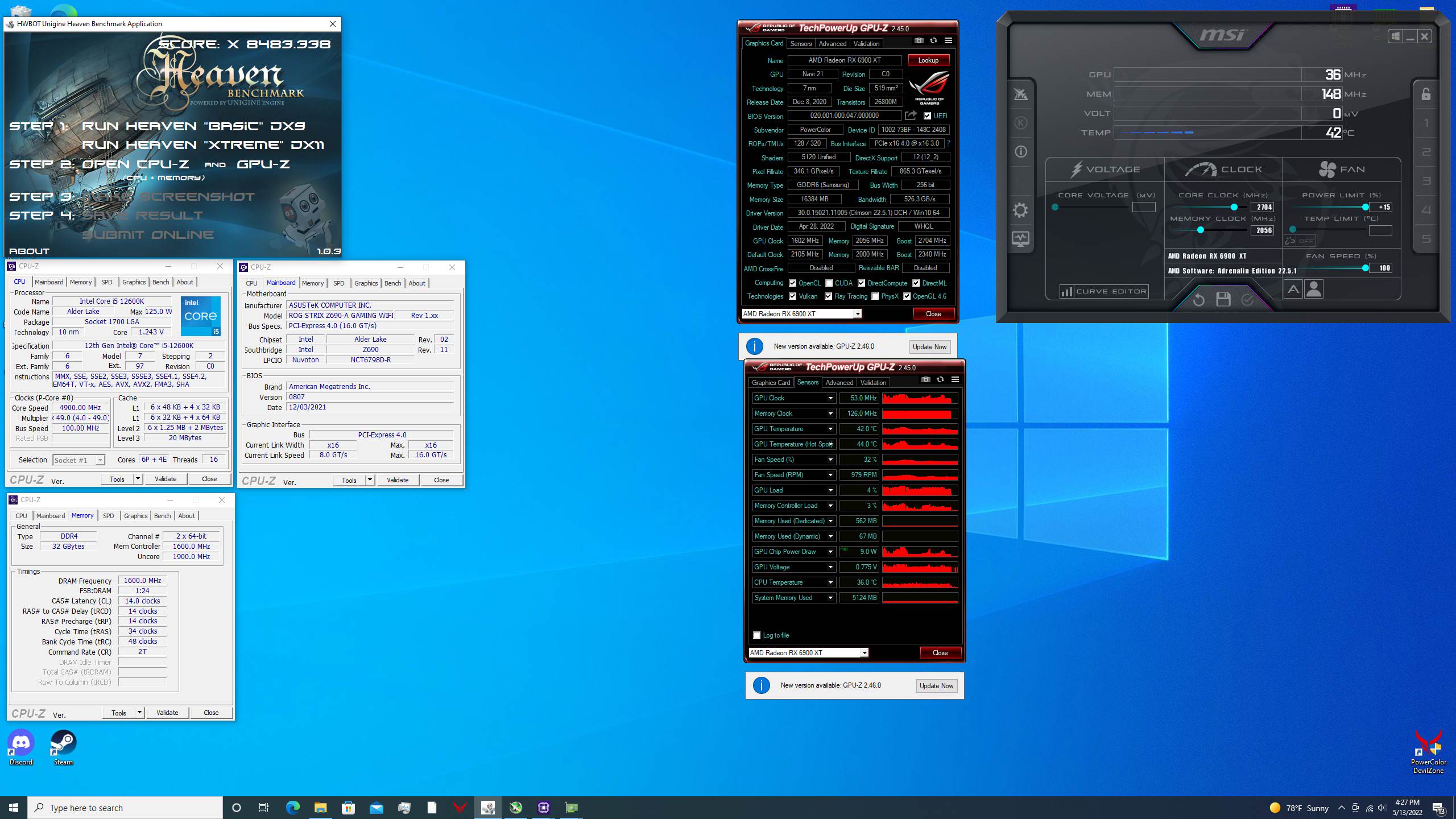Viewport: 1456px width, 819px height.
Task: Click Task View button on taskbar
Action: click(x=264, y=808)
